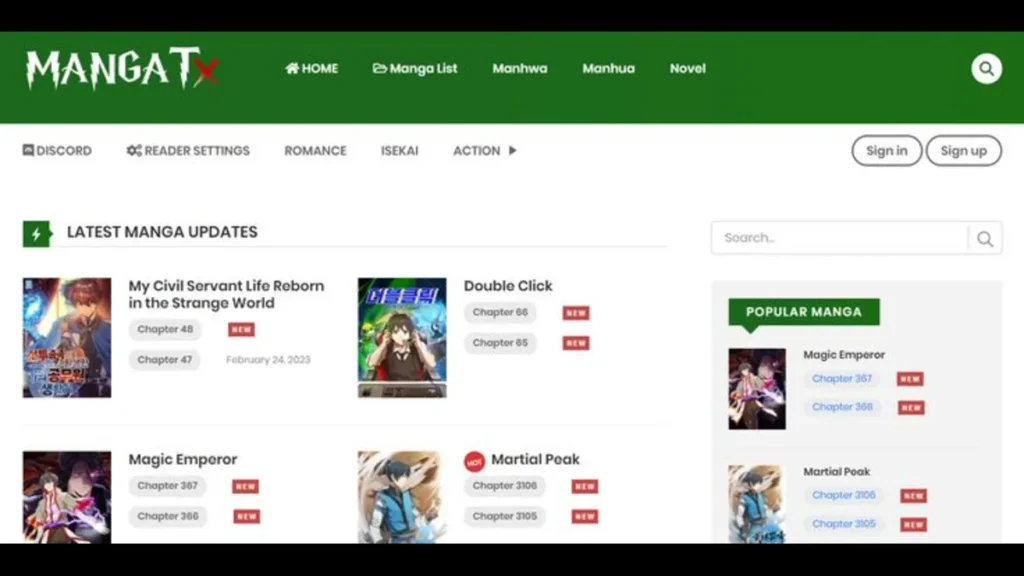Open the DISCORD link
1024x576 pixels.
(x=57, y=151)
